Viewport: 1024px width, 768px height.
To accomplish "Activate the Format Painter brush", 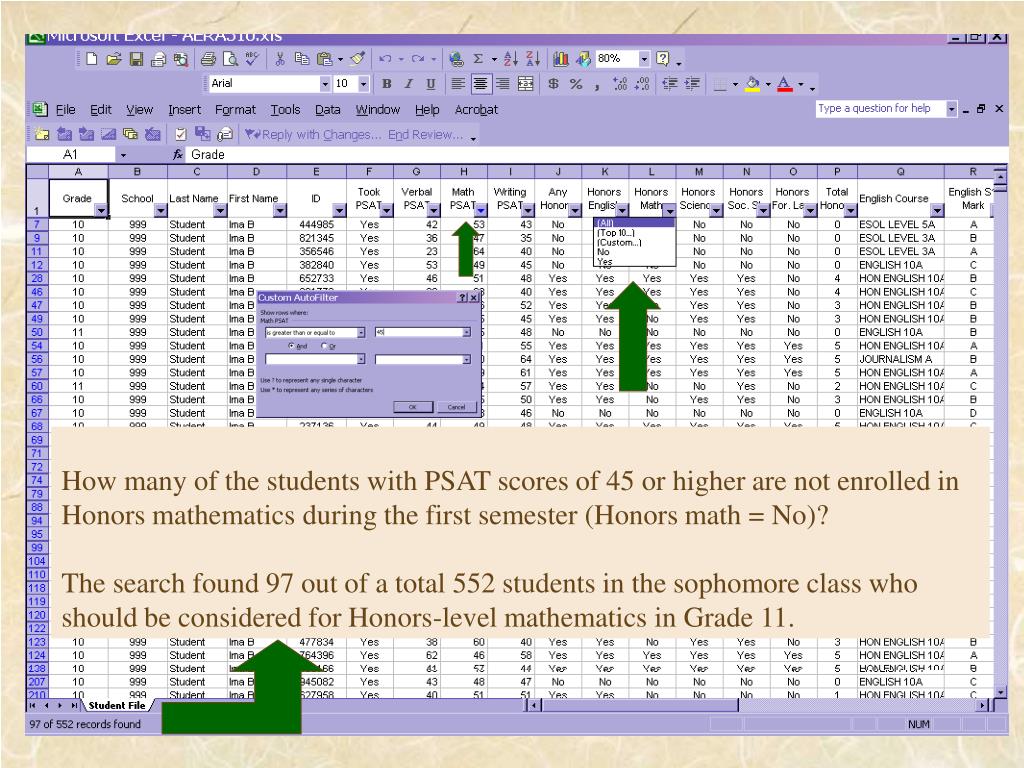I will pos(357,59).
